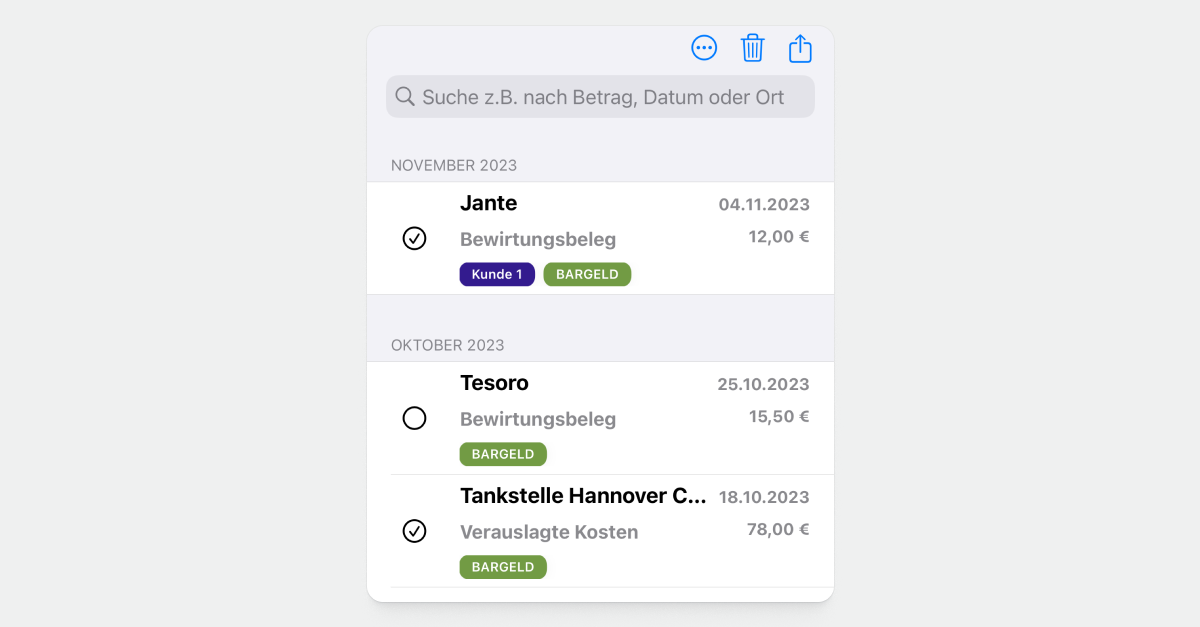This screenshot has width=1200, height=627.
Task: Click the 25.10.2023 date
Action: pyautogui.click(x=763, y=385)
